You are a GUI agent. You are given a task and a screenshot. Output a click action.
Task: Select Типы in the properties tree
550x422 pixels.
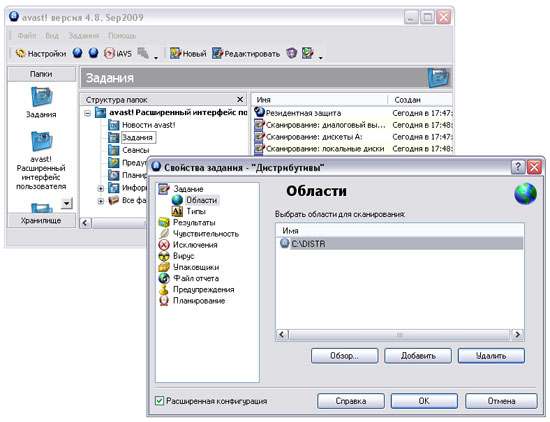189,211
